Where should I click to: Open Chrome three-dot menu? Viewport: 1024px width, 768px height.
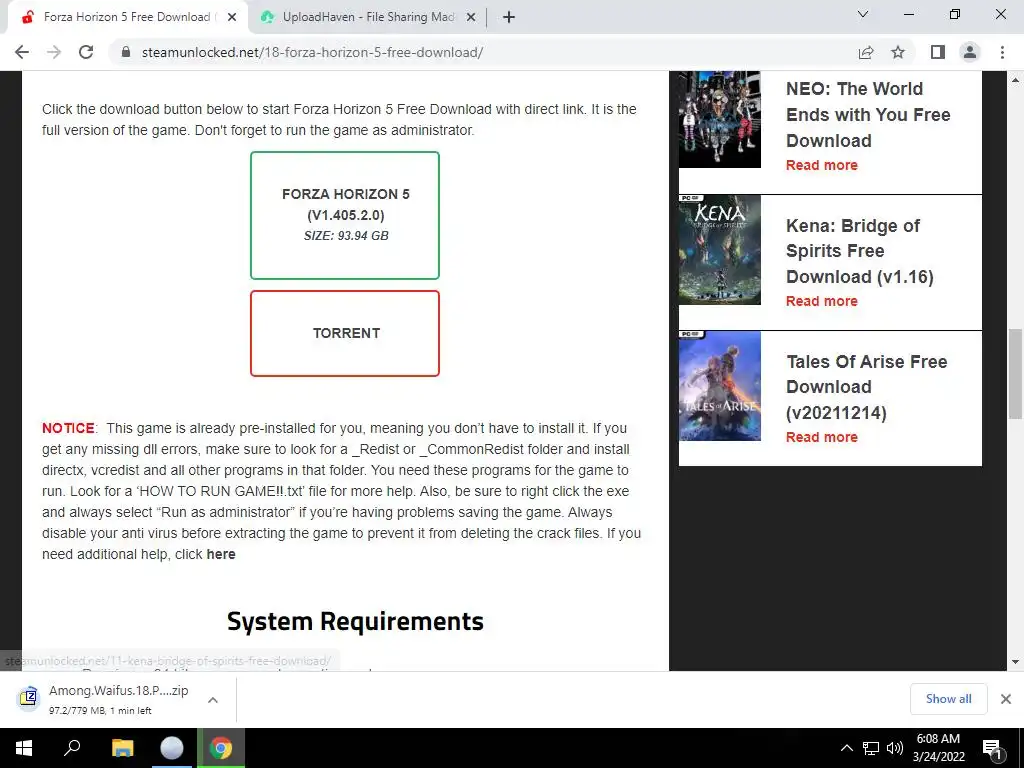pos(1002,52)
